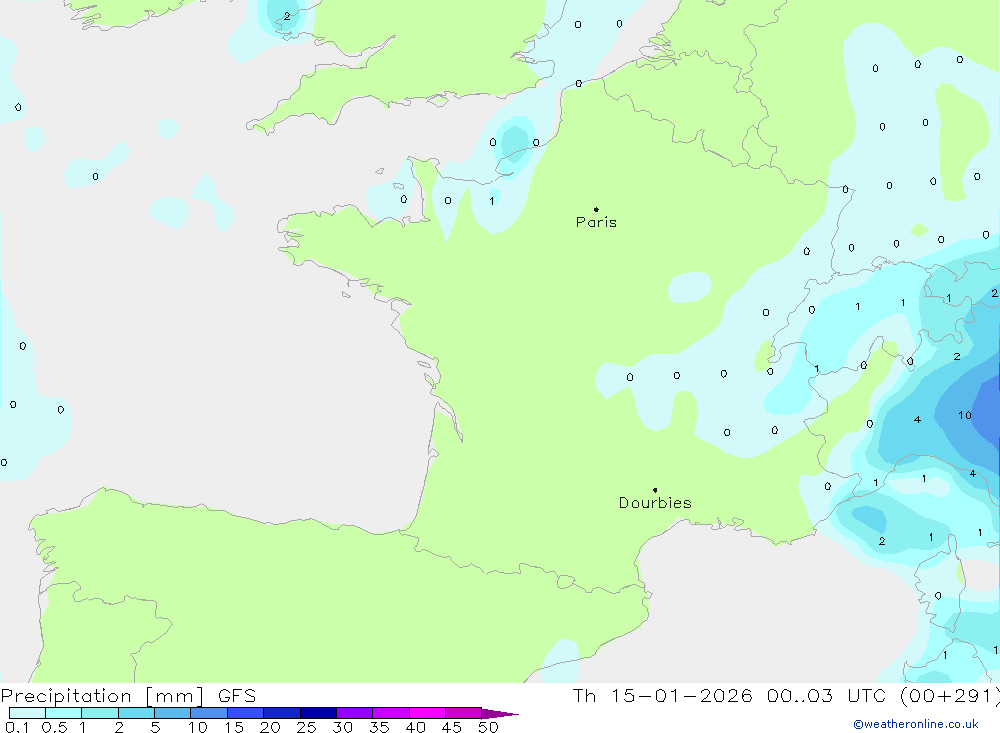Click the "25" legend scale label
Viewport: 1000px width, 733px height.
pyautogui.click(x=306, y=727)
